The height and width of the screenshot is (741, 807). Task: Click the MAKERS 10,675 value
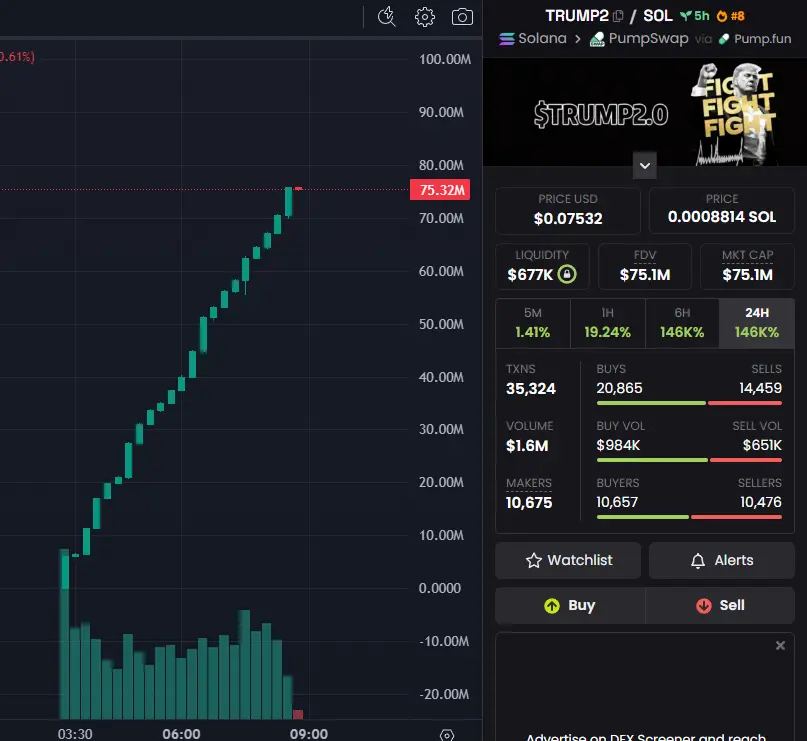pyautogui.click(x=529, y=503)
